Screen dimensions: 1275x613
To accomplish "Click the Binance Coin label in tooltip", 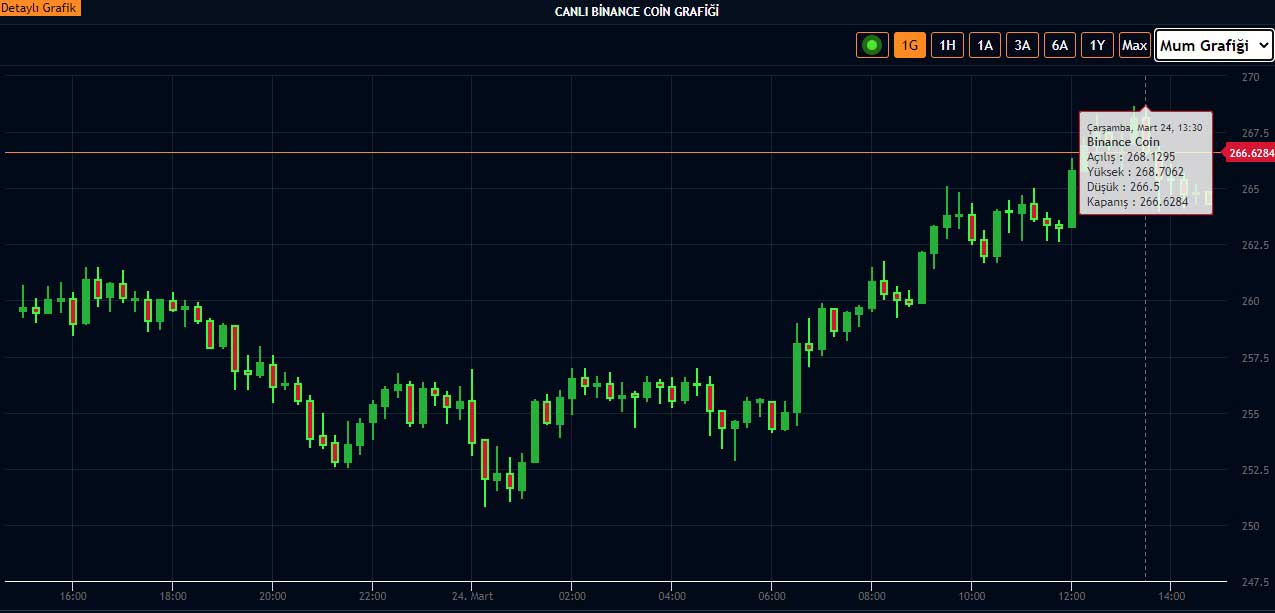I will point(1123,142).
